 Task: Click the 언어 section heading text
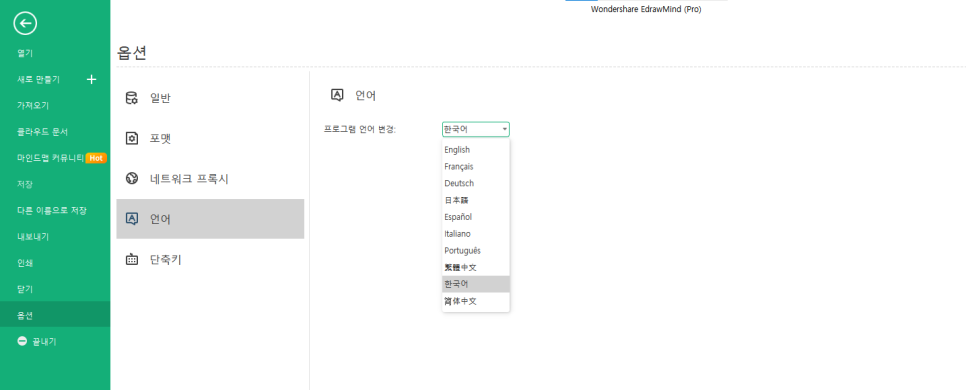(365, 95)
